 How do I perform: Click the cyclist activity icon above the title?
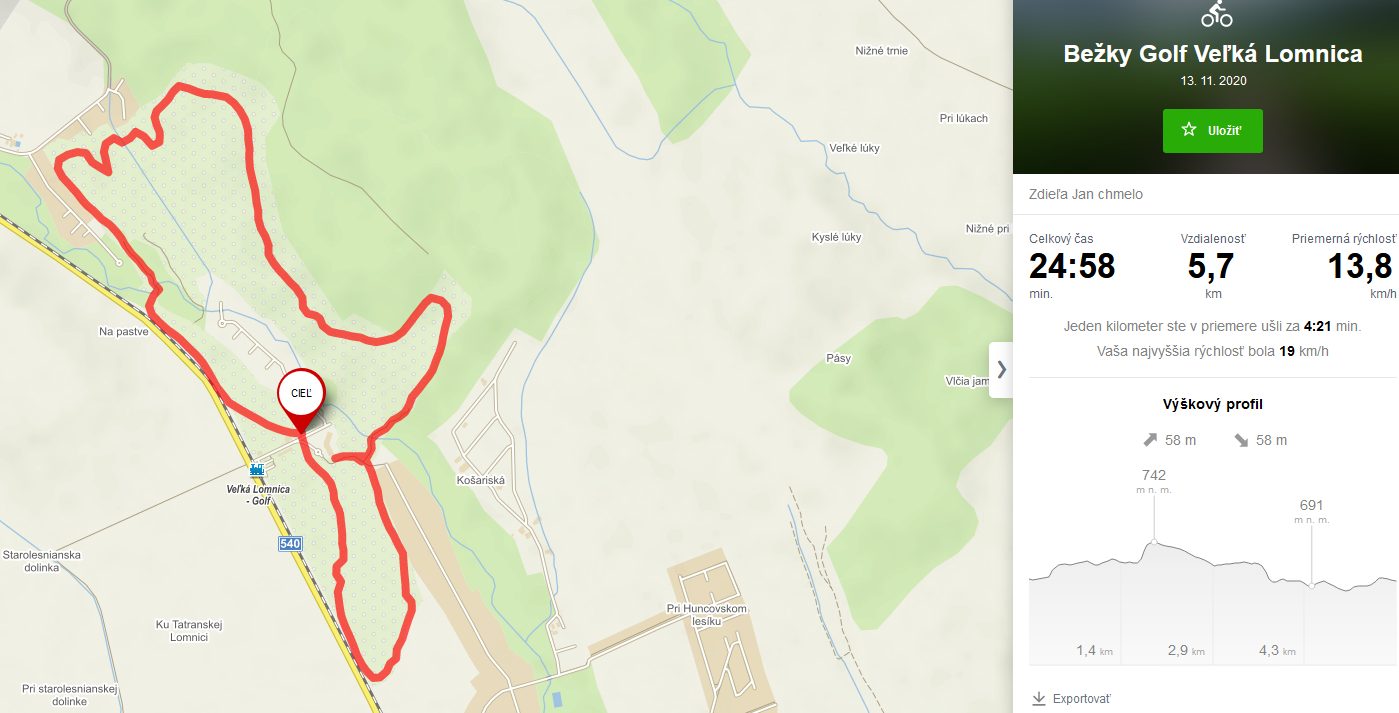click(x=1216, y=13)
